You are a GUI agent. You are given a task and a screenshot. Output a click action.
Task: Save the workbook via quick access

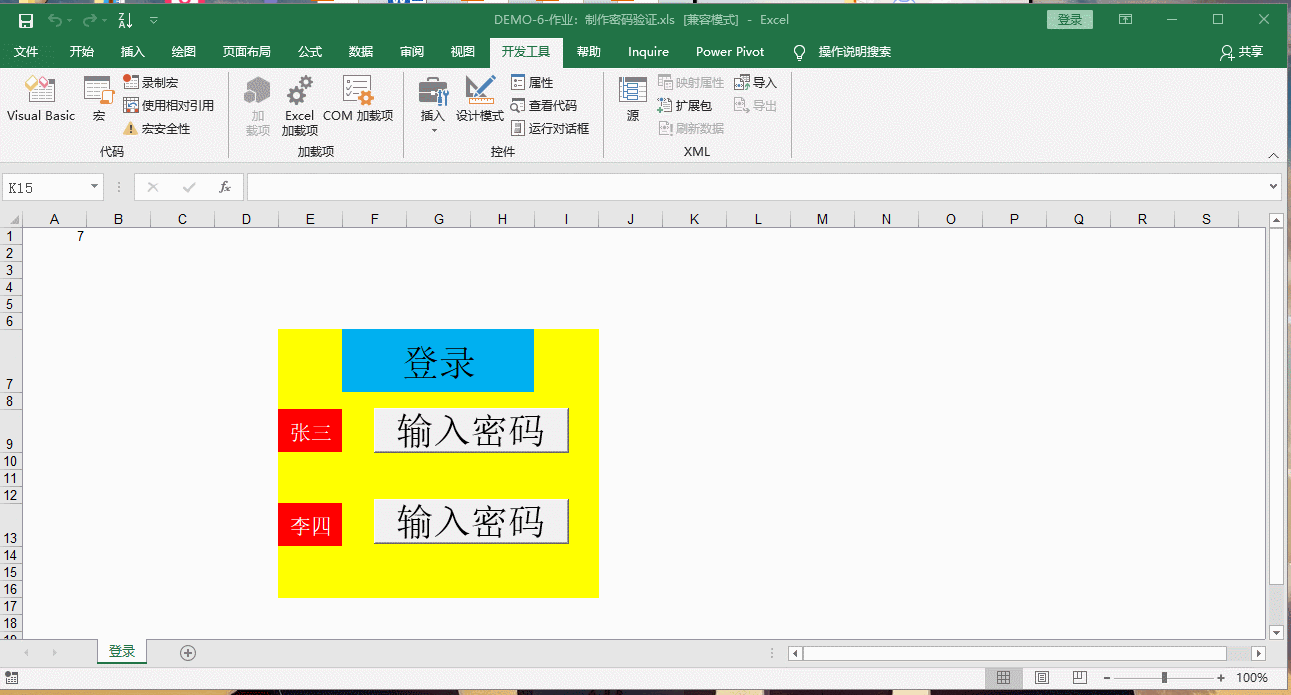(26, 20)
